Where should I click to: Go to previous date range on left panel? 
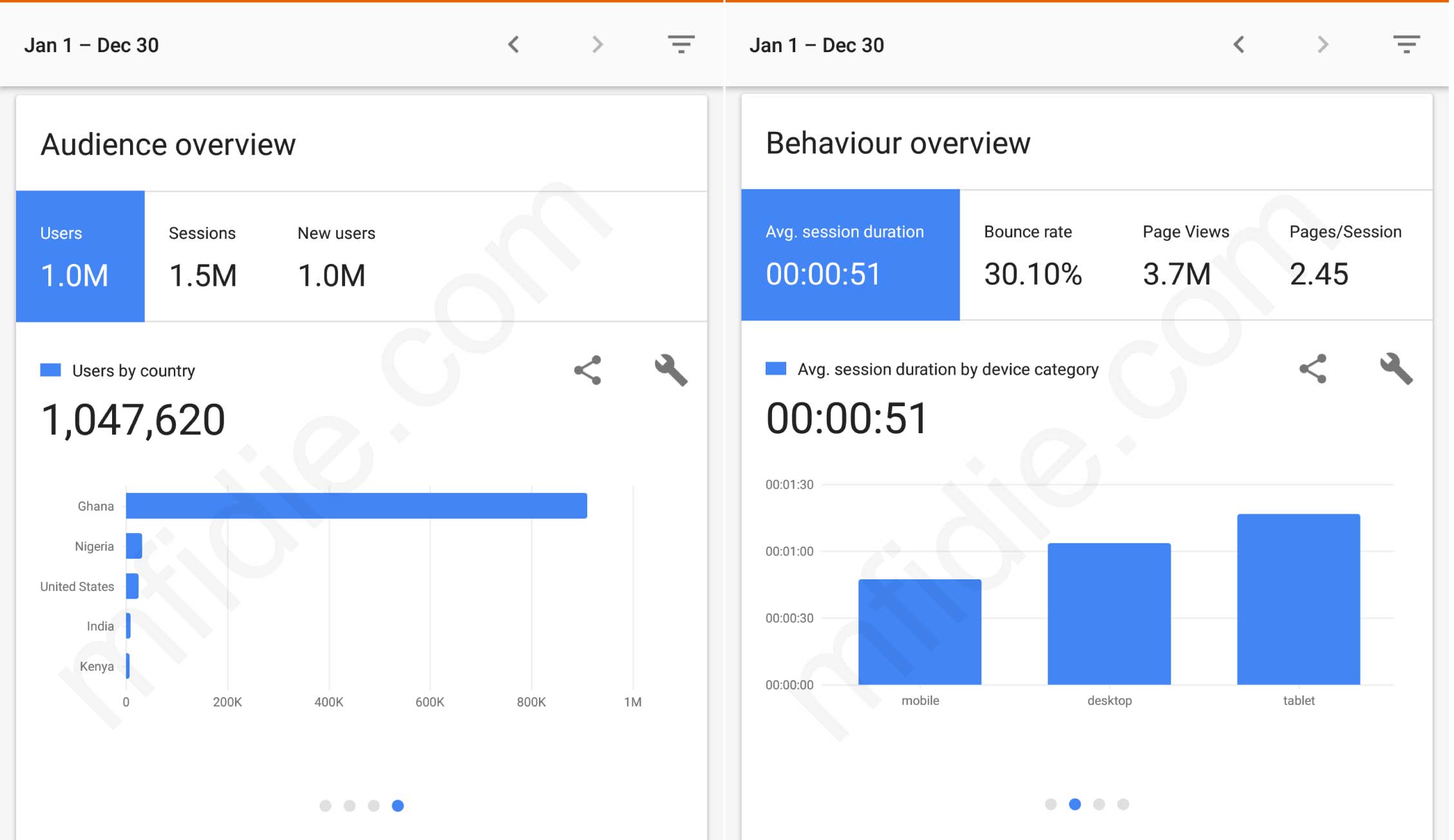513,44
